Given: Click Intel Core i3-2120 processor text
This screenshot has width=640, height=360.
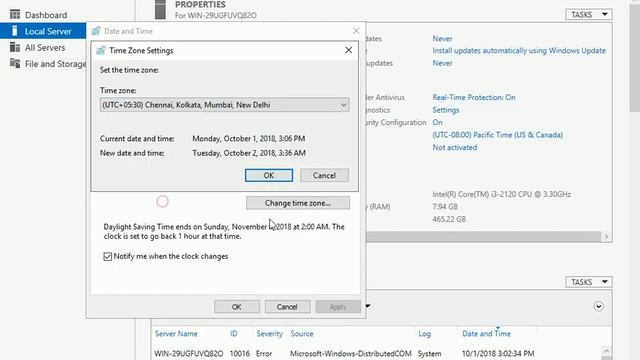Looking at the screenshot, I should pyautogui.click(x=502, y=194).
